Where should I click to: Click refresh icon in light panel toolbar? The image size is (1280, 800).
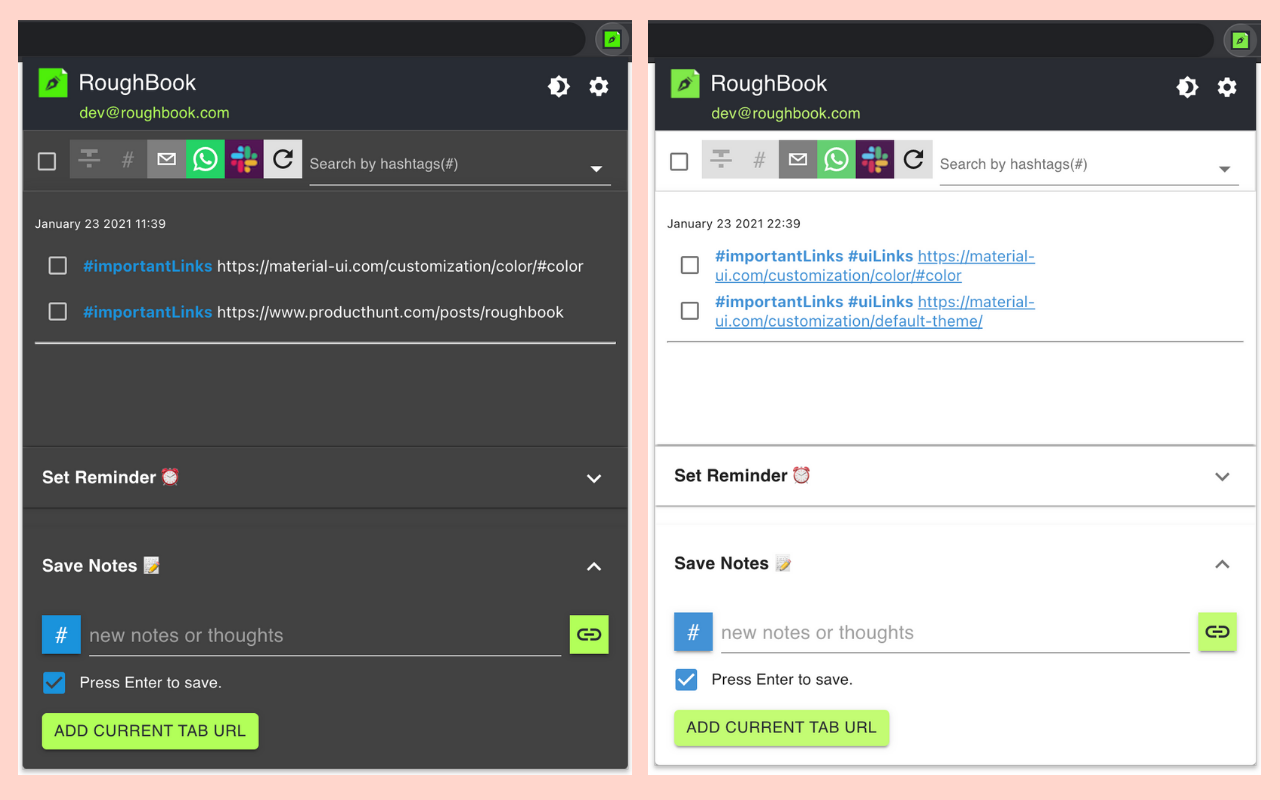[x=913, y=159]
